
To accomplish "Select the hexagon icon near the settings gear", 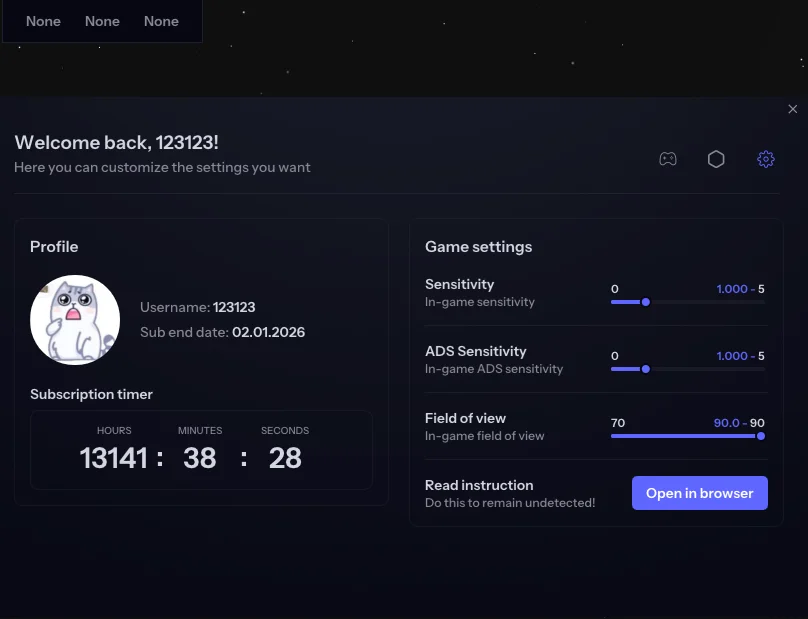I will 716,158.
